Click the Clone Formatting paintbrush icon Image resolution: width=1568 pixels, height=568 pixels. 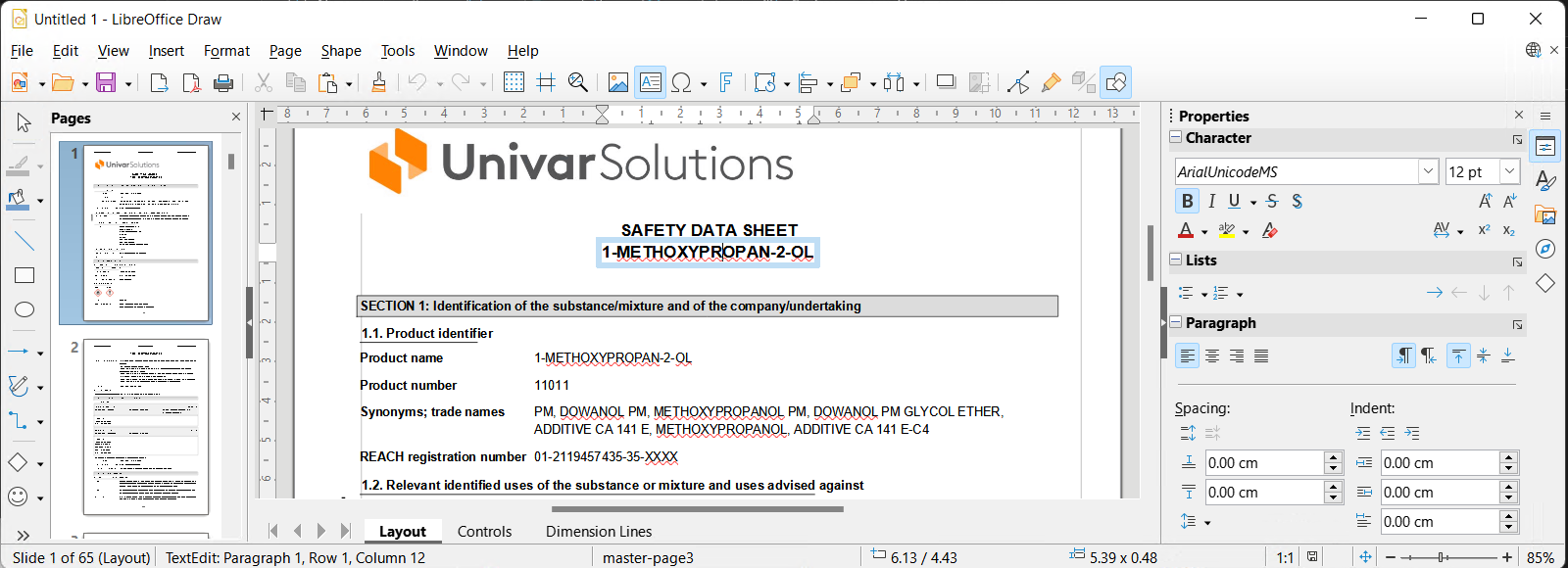[379, 83]
